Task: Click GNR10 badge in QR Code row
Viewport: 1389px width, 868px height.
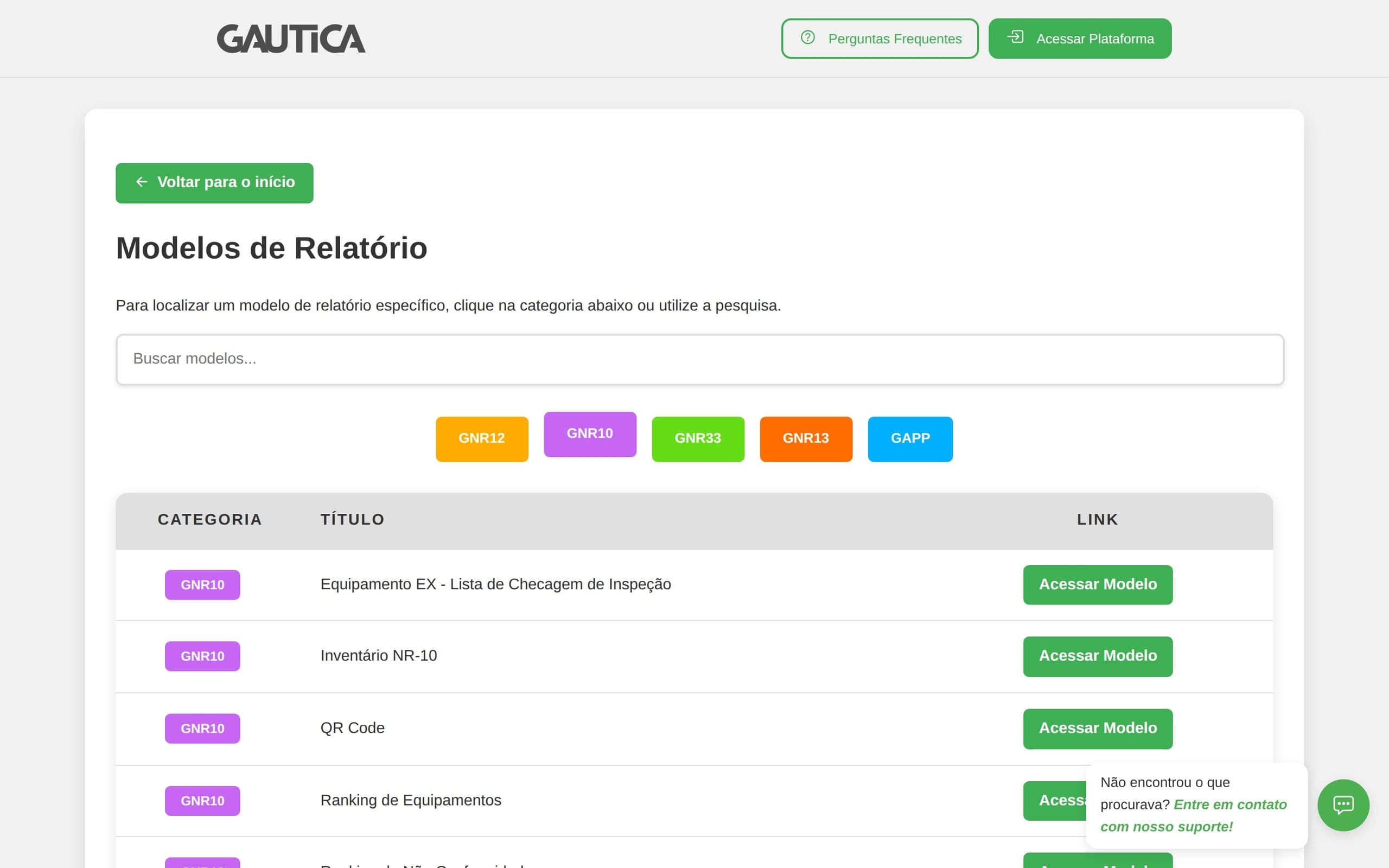Action: [202, 728]
